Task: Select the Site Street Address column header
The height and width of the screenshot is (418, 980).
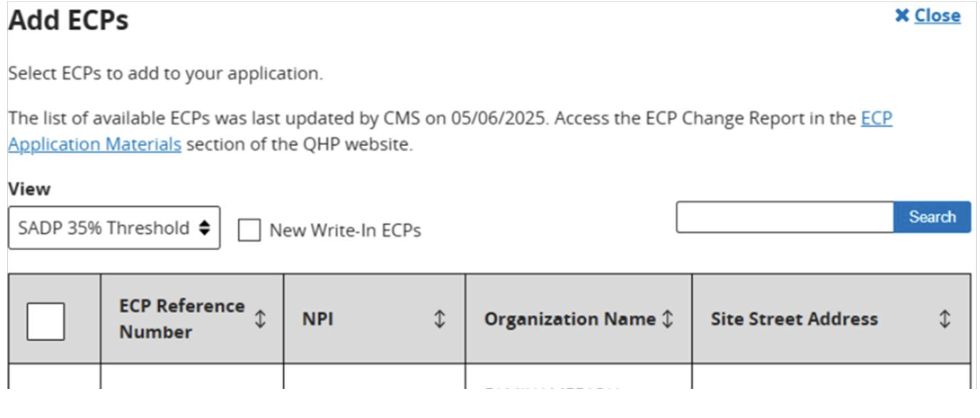Action: [x=794, y=319]
